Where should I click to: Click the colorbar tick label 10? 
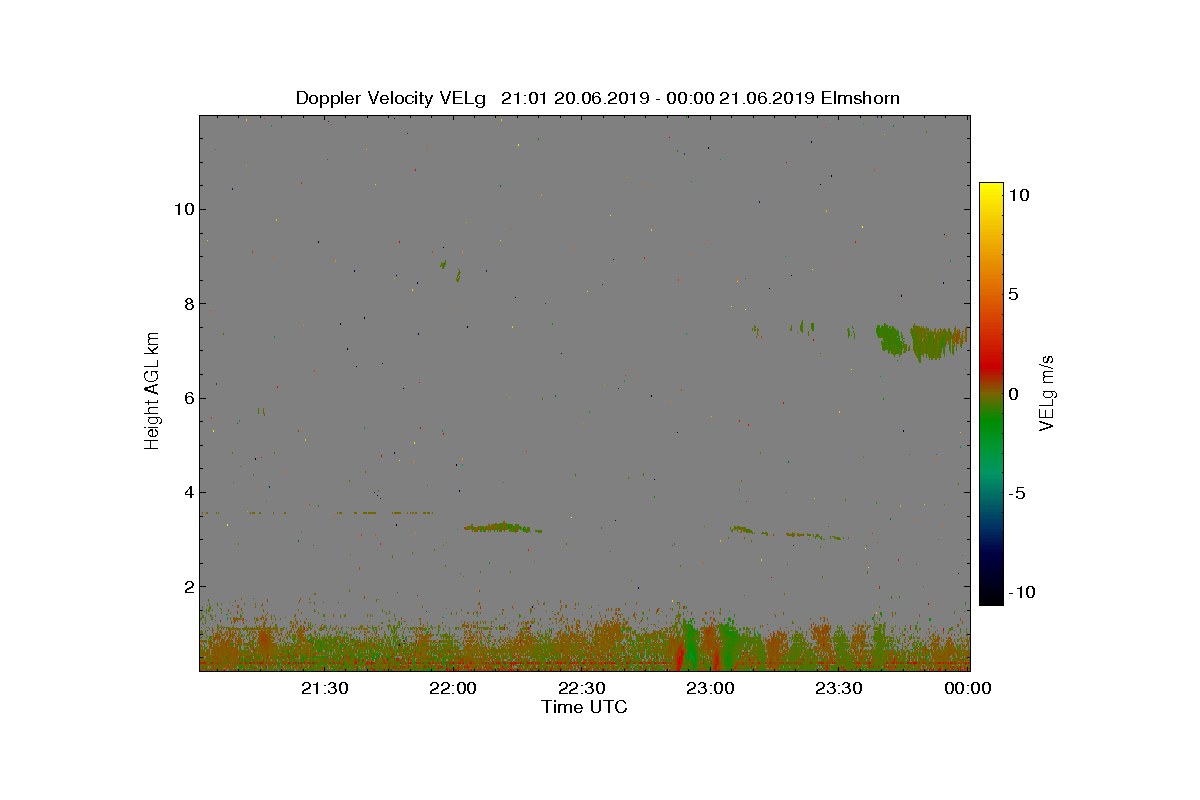point(1019,196)
